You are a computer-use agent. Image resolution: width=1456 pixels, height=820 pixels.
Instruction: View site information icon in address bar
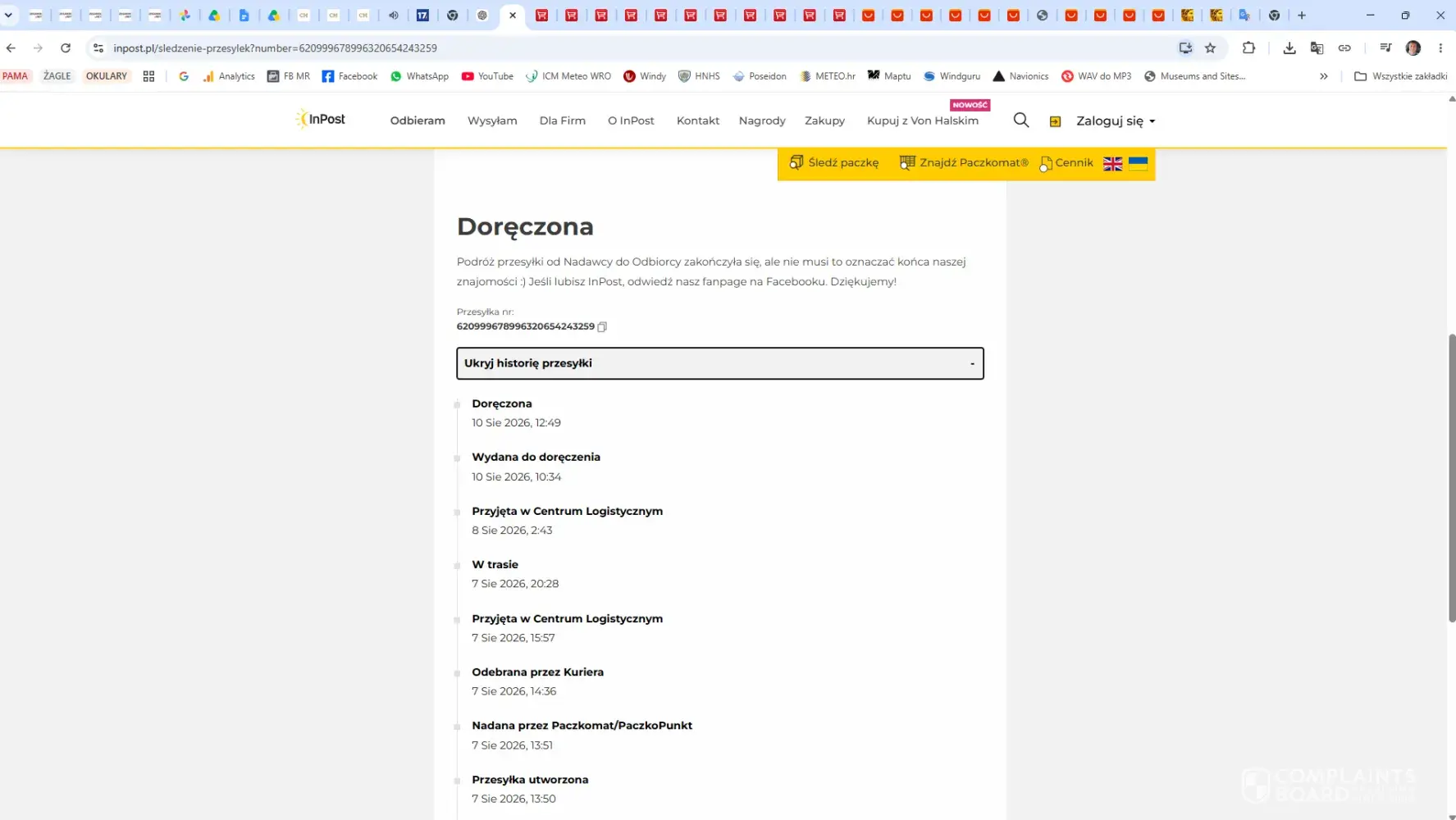click(98, 48)
